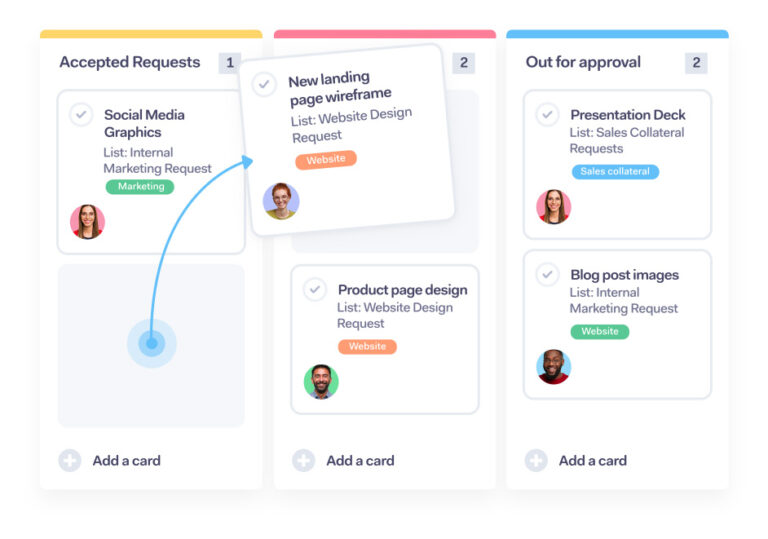Add a card to Out for approval
Viewport: 768px width, 539px height.
576,461
